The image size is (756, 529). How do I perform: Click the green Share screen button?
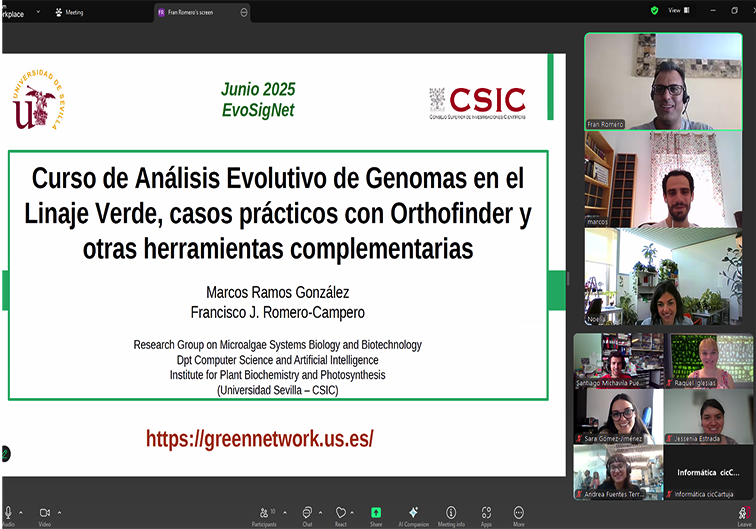click(x=376, y=512)
